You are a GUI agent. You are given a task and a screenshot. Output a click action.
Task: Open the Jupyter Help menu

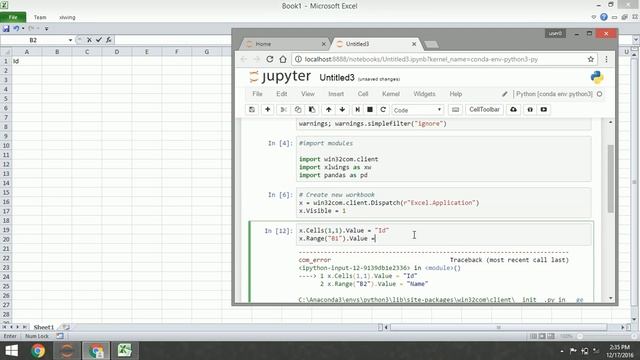coord(456,94)
